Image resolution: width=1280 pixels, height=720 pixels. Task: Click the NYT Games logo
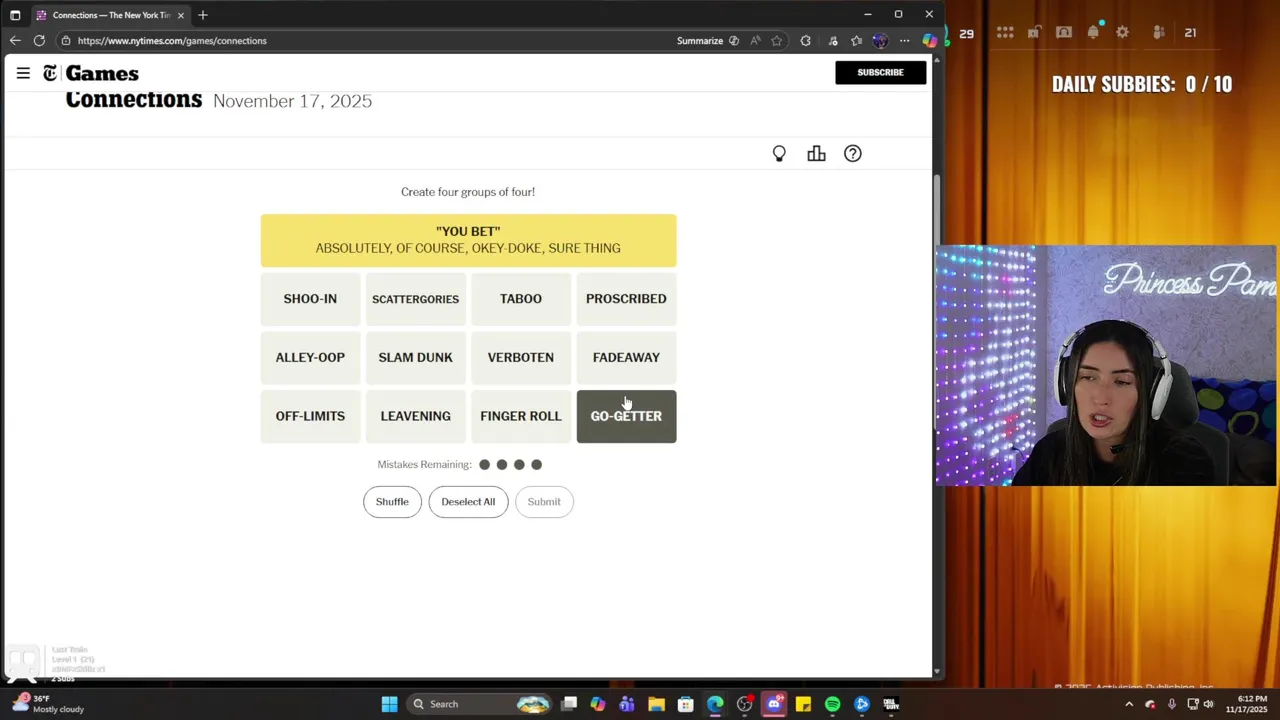(90, 73)
